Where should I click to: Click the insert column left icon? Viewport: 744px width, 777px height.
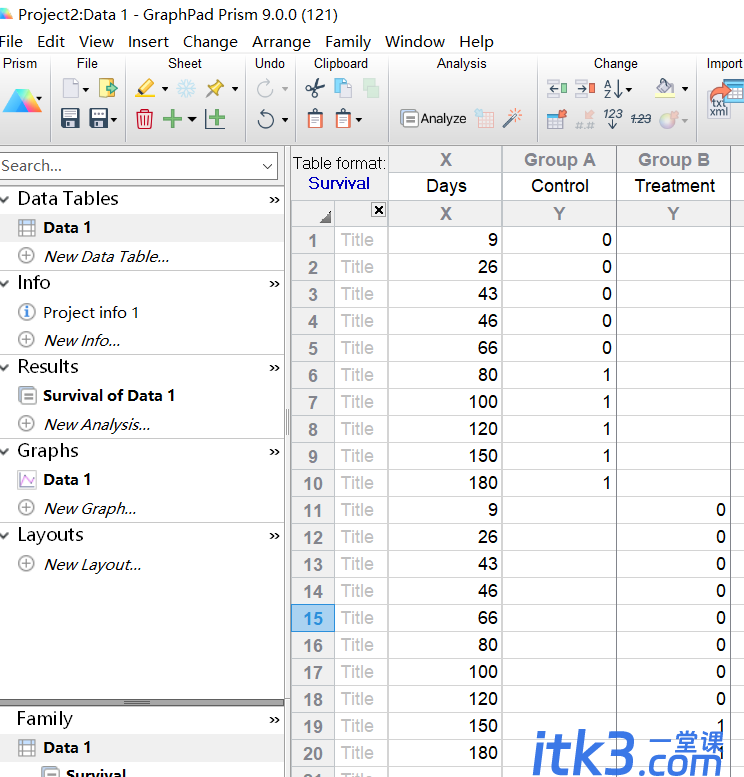coord(557,89)
